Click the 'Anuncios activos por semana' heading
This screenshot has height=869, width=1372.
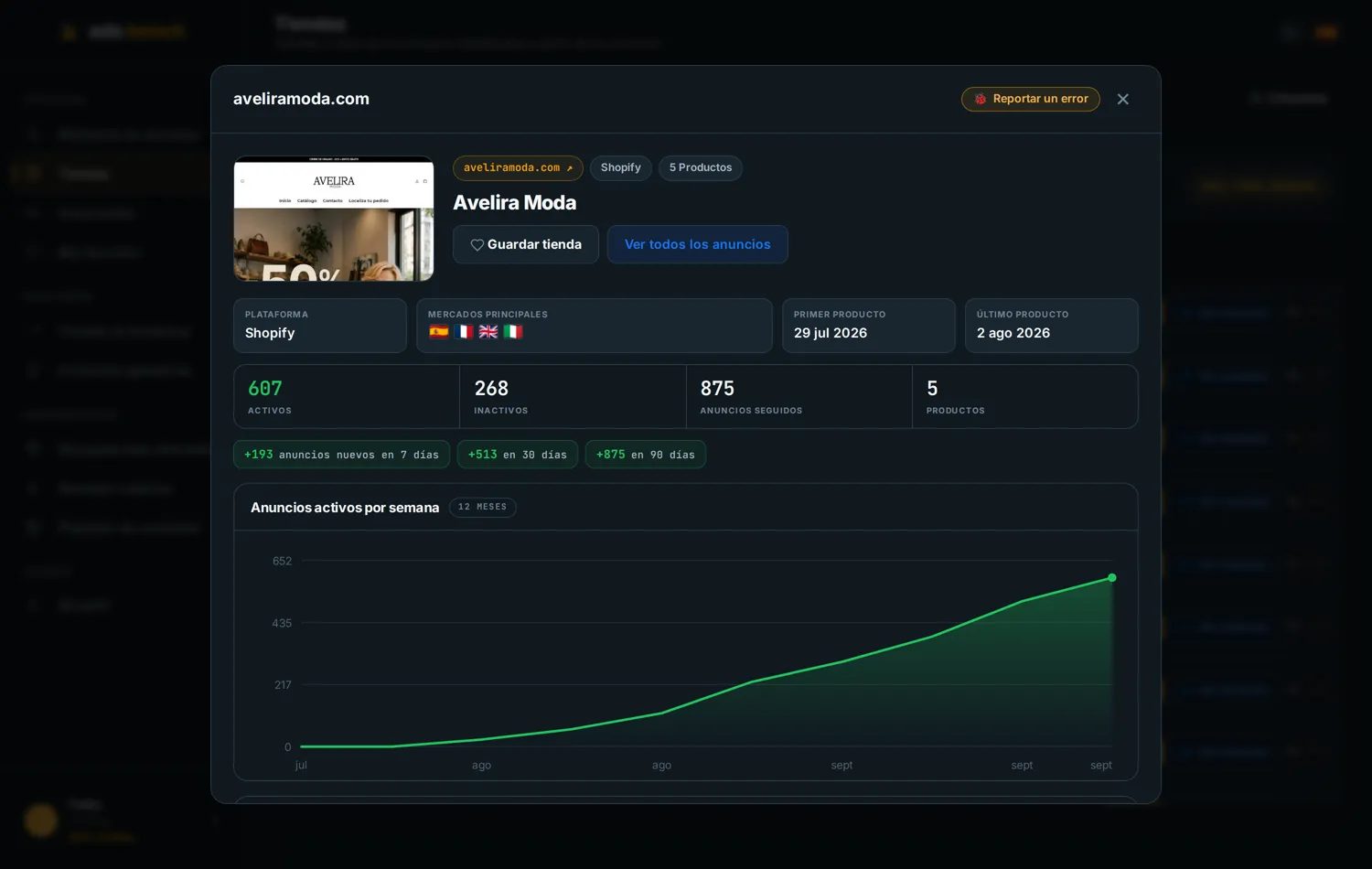pos(345,508)
